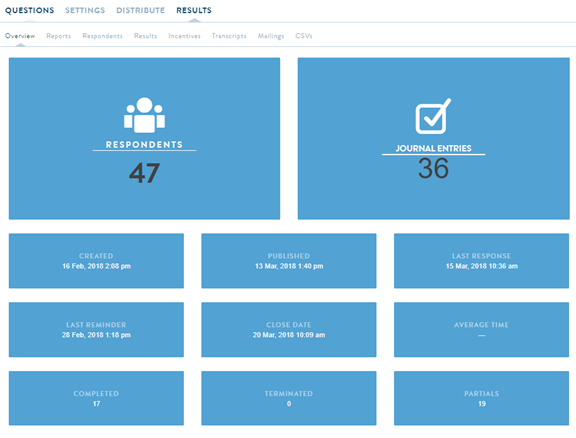The width and height of the screenshot is (576, 438).
Task: View the Transcripts sub-tab
Action: (x=229, y=36)
